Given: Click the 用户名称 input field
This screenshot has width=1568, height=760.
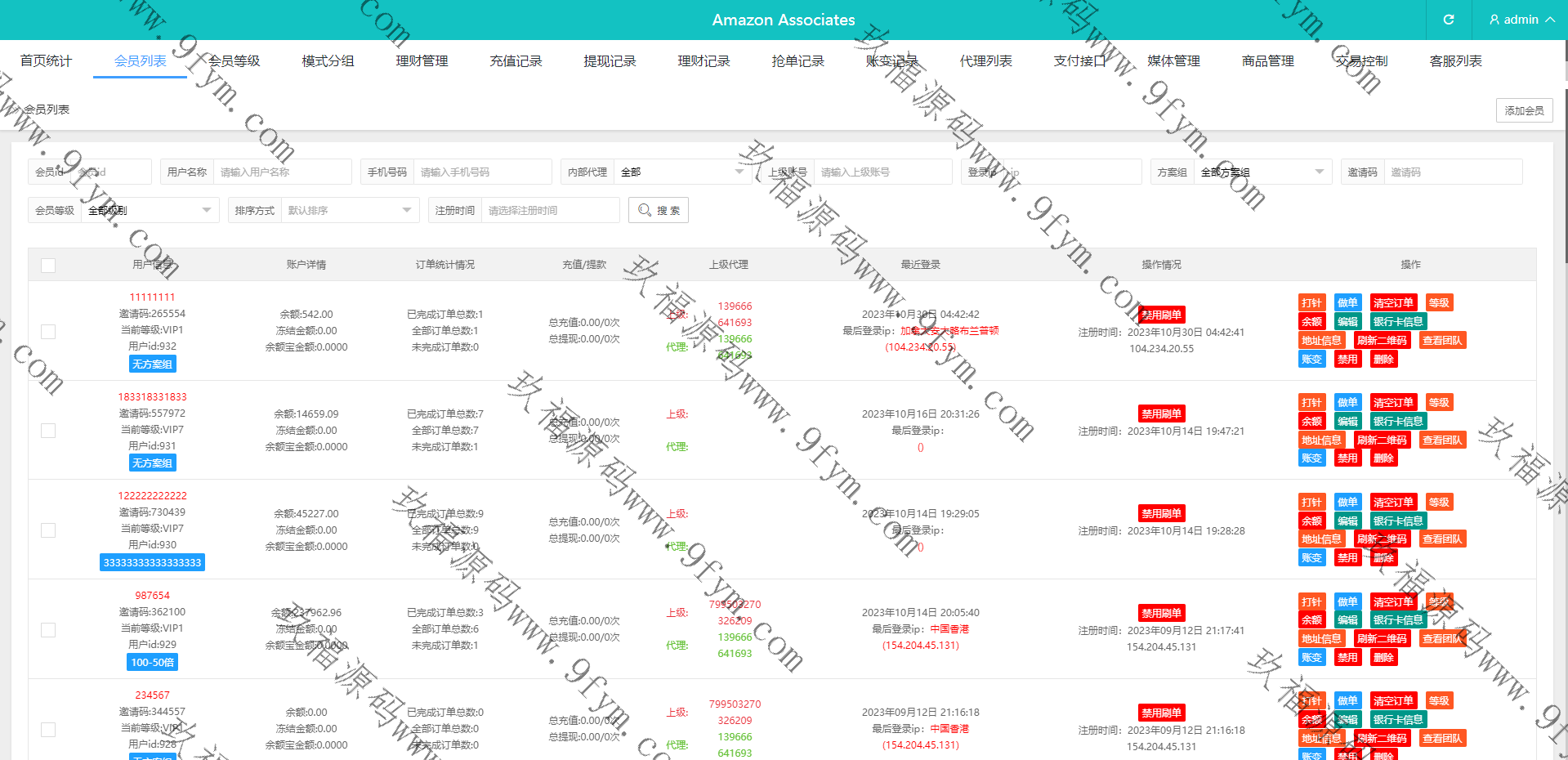Looking at the screenshot, I should [x=281, y=172].
